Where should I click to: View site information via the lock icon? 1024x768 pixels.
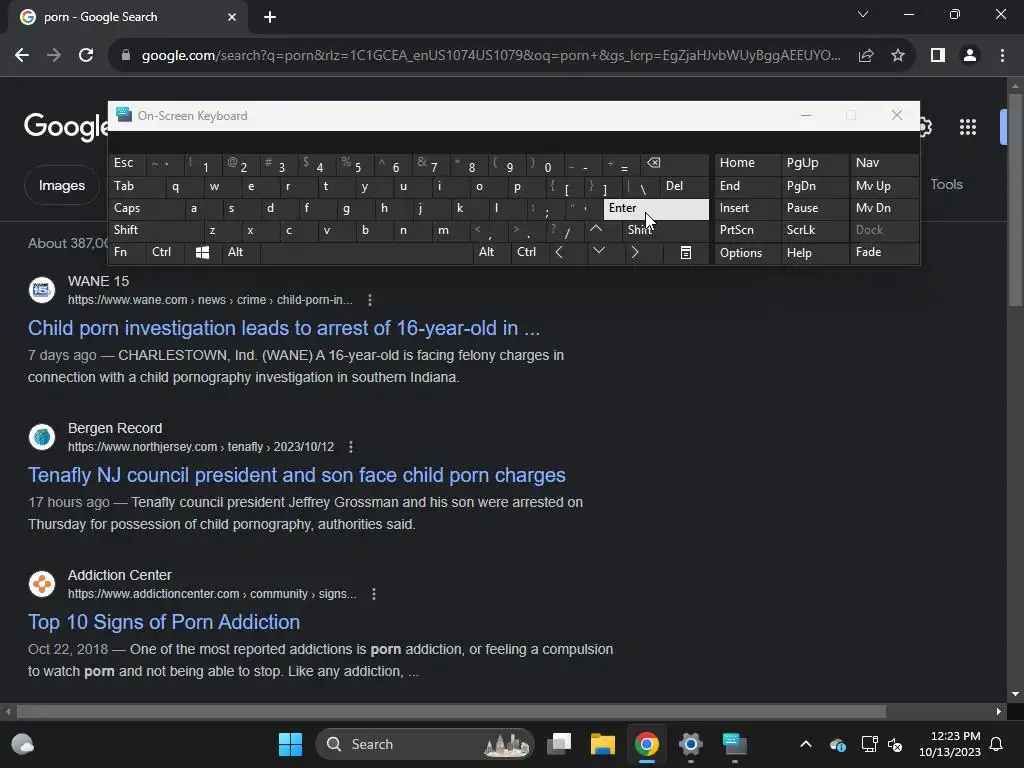tap(126, 56)
